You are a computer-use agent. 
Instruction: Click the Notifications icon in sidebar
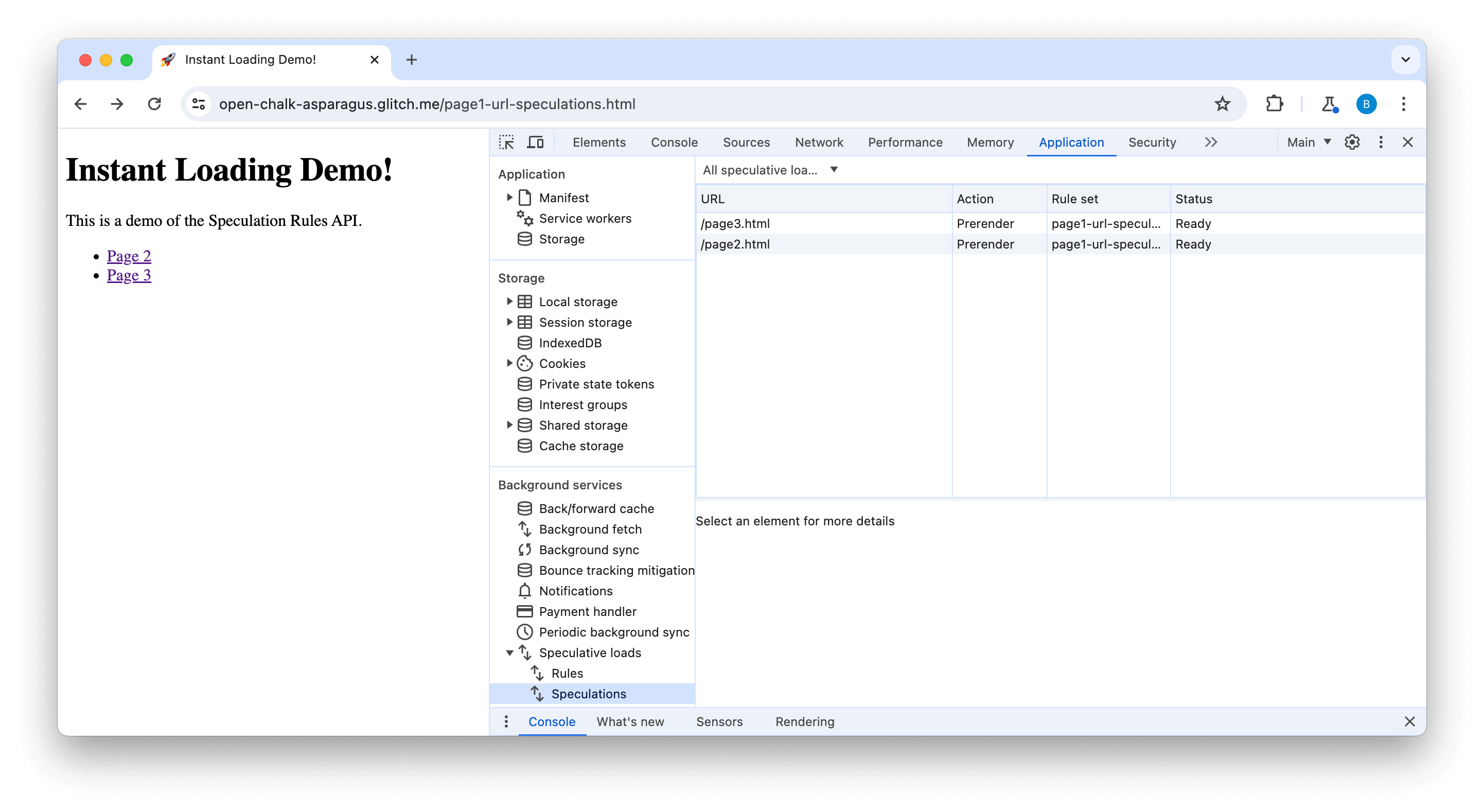coord(524,591)
